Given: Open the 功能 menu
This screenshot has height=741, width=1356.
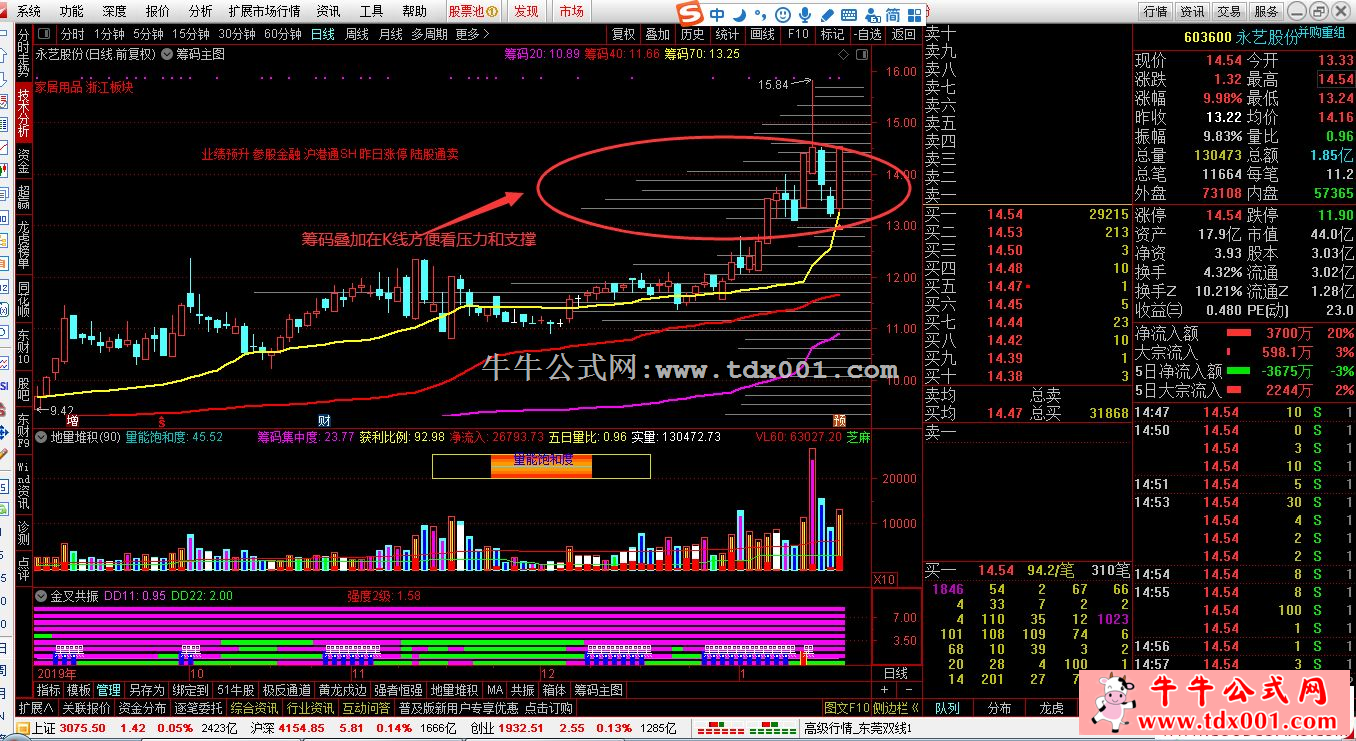Looking at the screenshot, I should tap(72, 11).
